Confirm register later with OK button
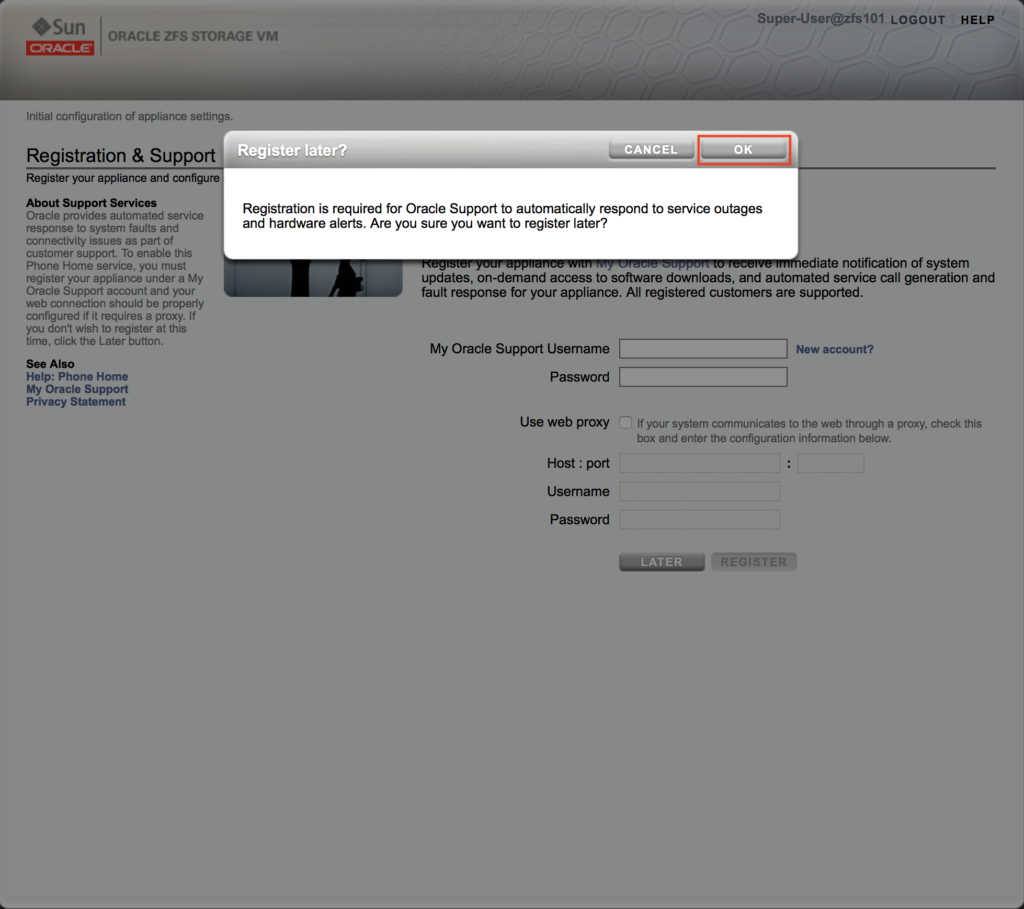 tap(743, 150)
